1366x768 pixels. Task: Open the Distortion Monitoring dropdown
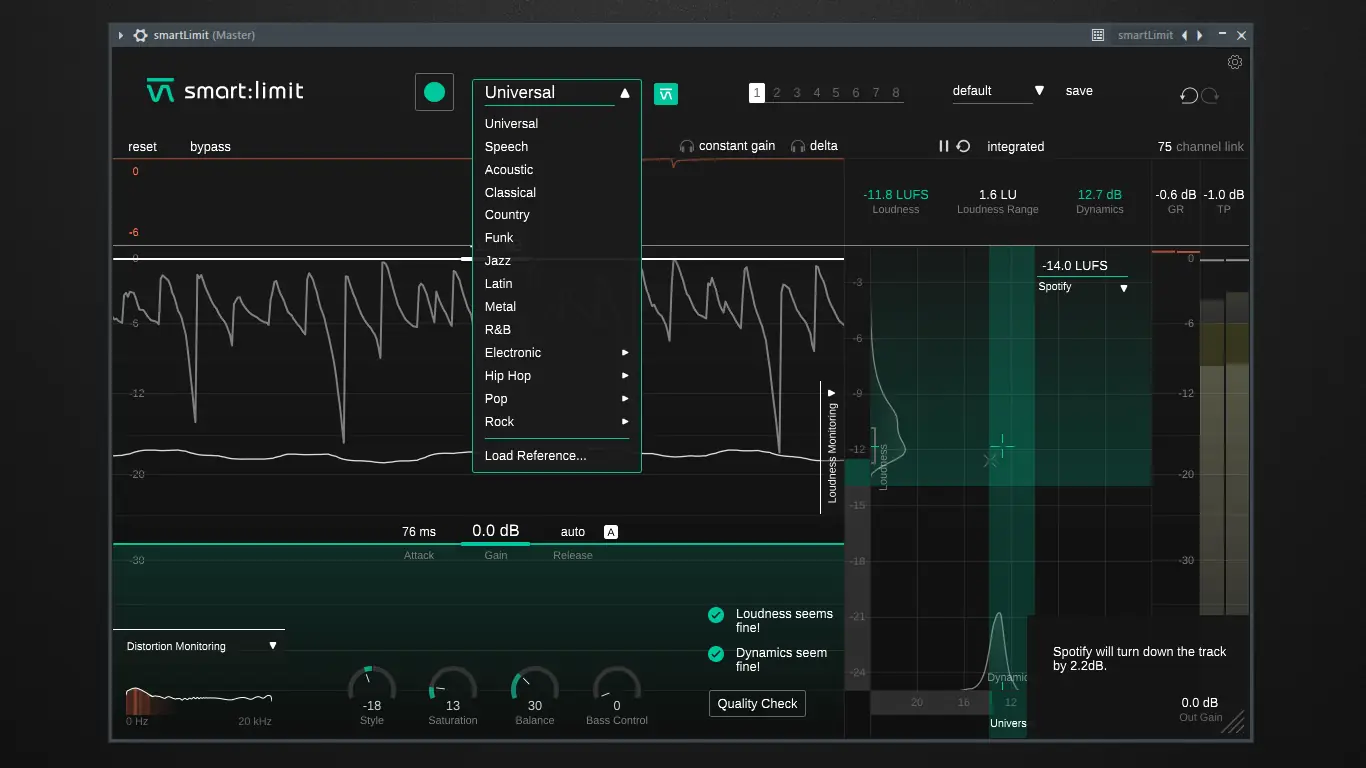pyautogui.click(x=201, y=646)
